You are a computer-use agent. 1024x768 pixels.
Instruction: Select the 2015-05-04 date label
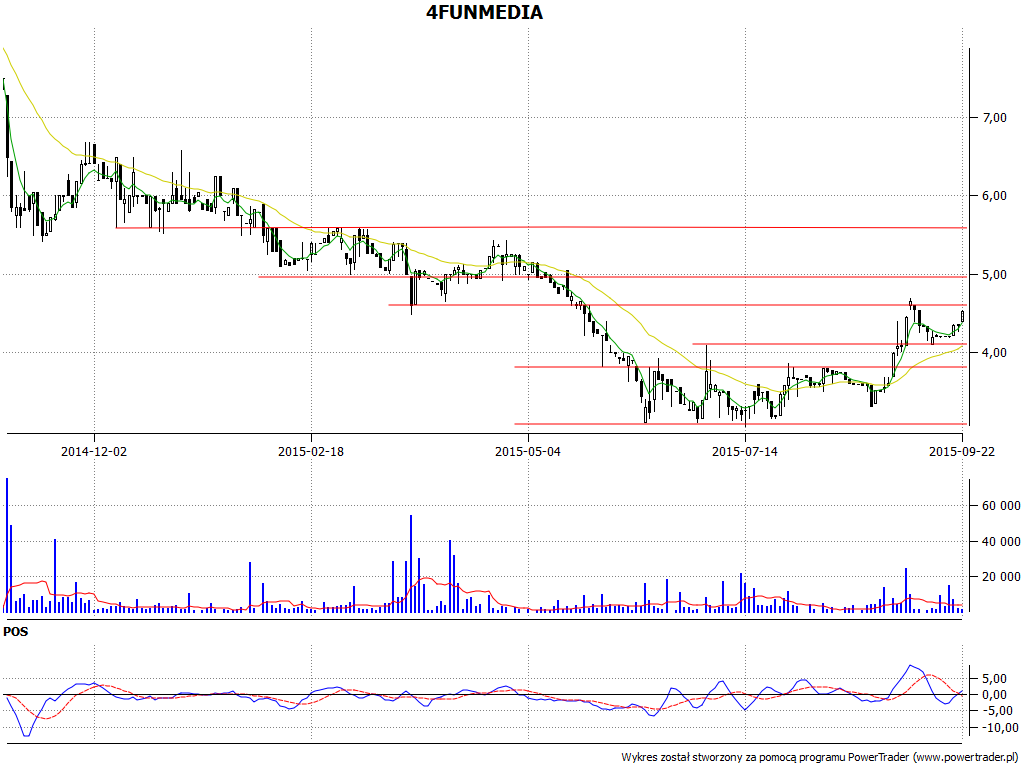[x=528, y=451]
